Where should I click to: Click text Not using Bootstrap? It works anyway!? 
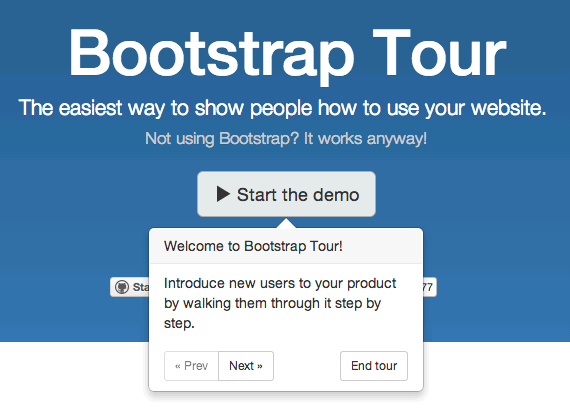point(286,139)
